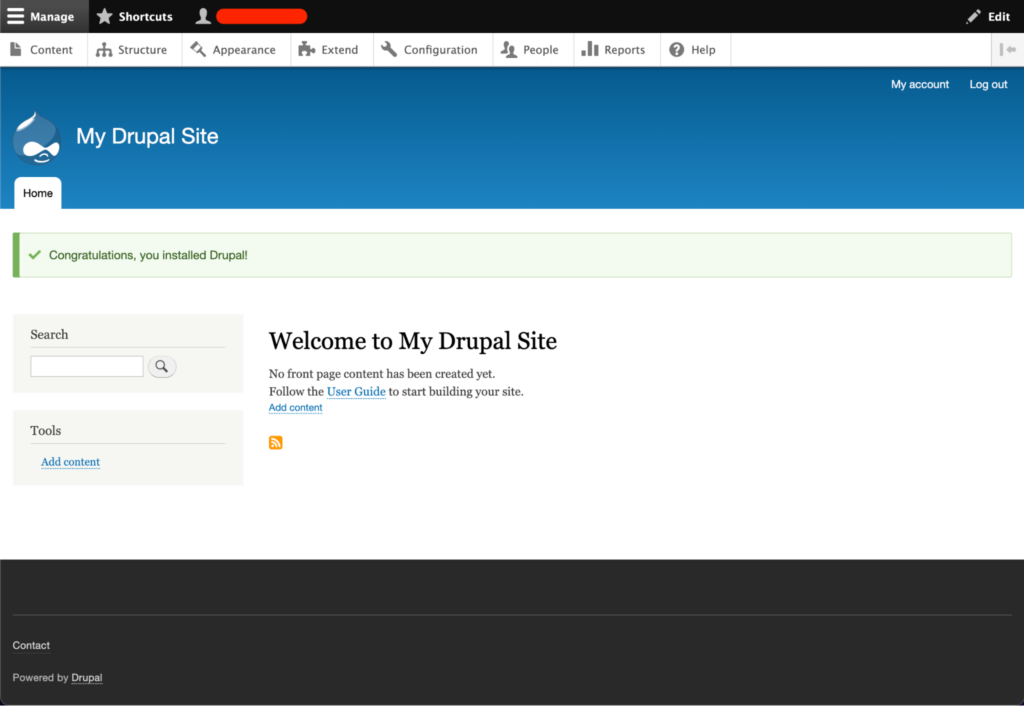Open the Extend menu label
Viewport: 1024px width, 706px height.
[340, 50]
